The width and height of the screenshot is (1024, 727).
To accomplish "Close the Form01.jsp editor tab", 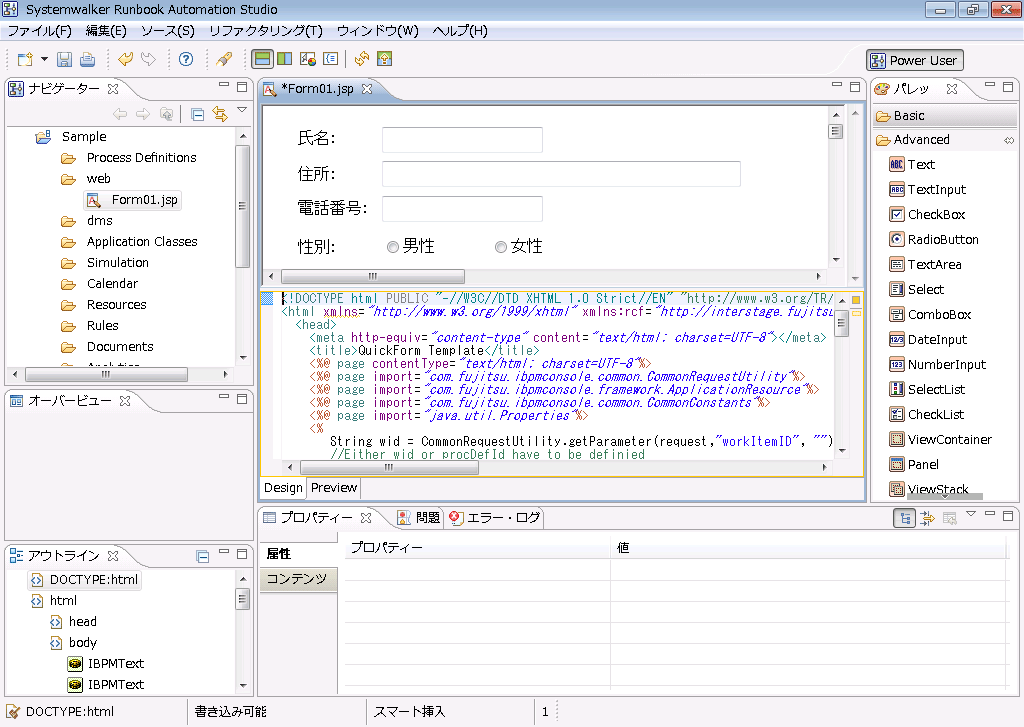I will pos(367,89).
